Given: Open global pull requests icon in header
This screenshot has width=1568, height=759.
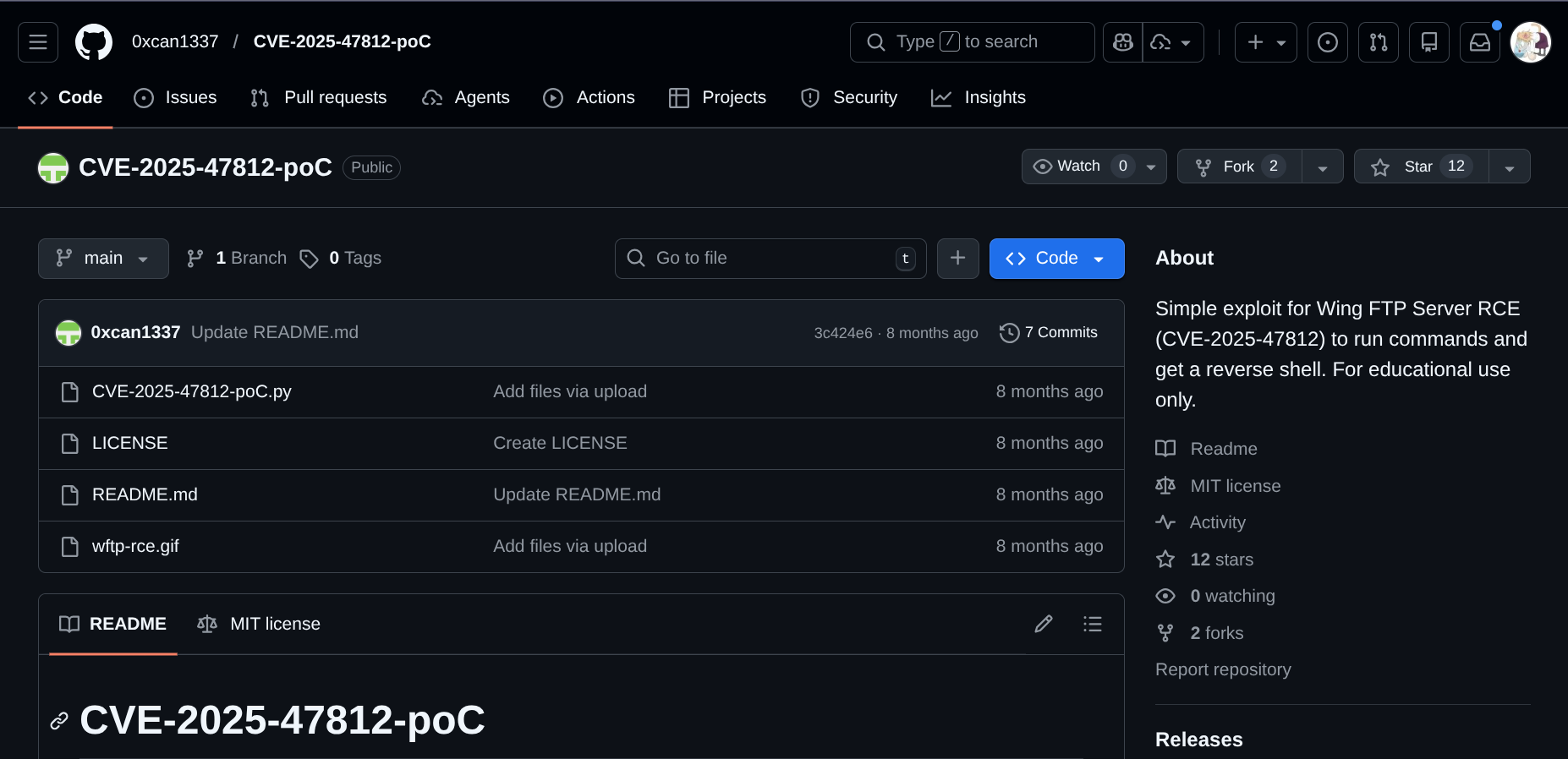Looking at the screenshot, I should [x=1378, y=42].
